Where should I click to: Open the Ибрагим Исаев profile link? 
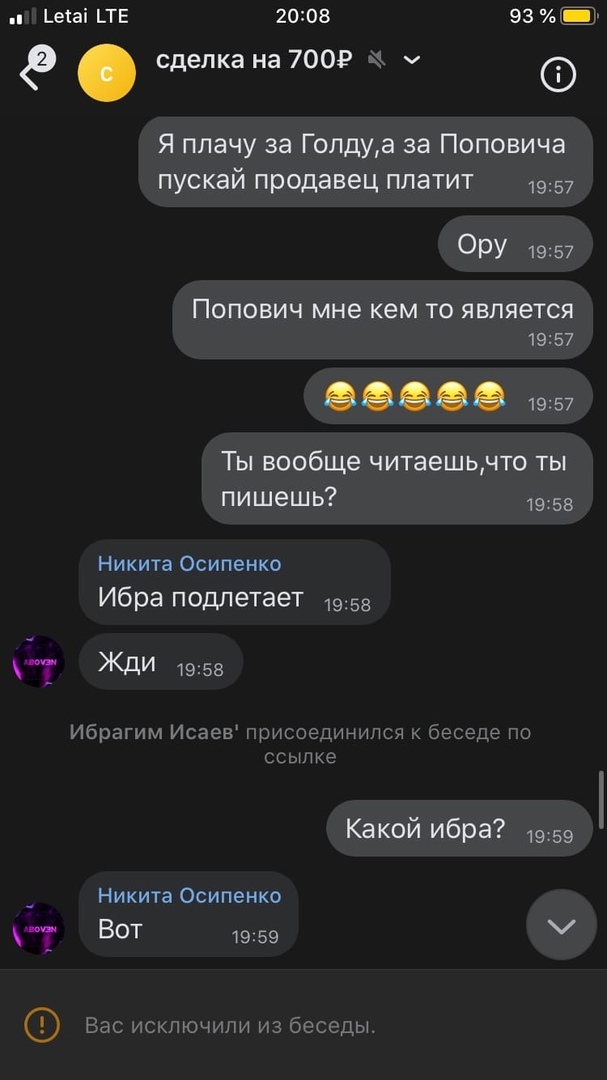pos(154,732)
